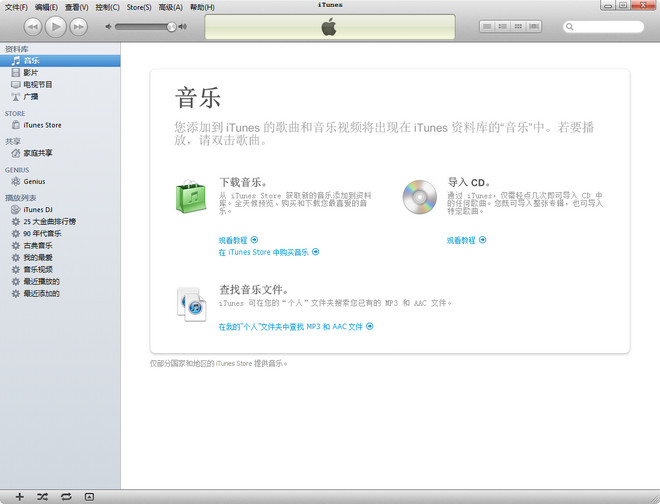The width and height of the screenshot is (660, 504).
Task: Open iTunes Store in the sidebar
Action: click(x=42, y=125)
